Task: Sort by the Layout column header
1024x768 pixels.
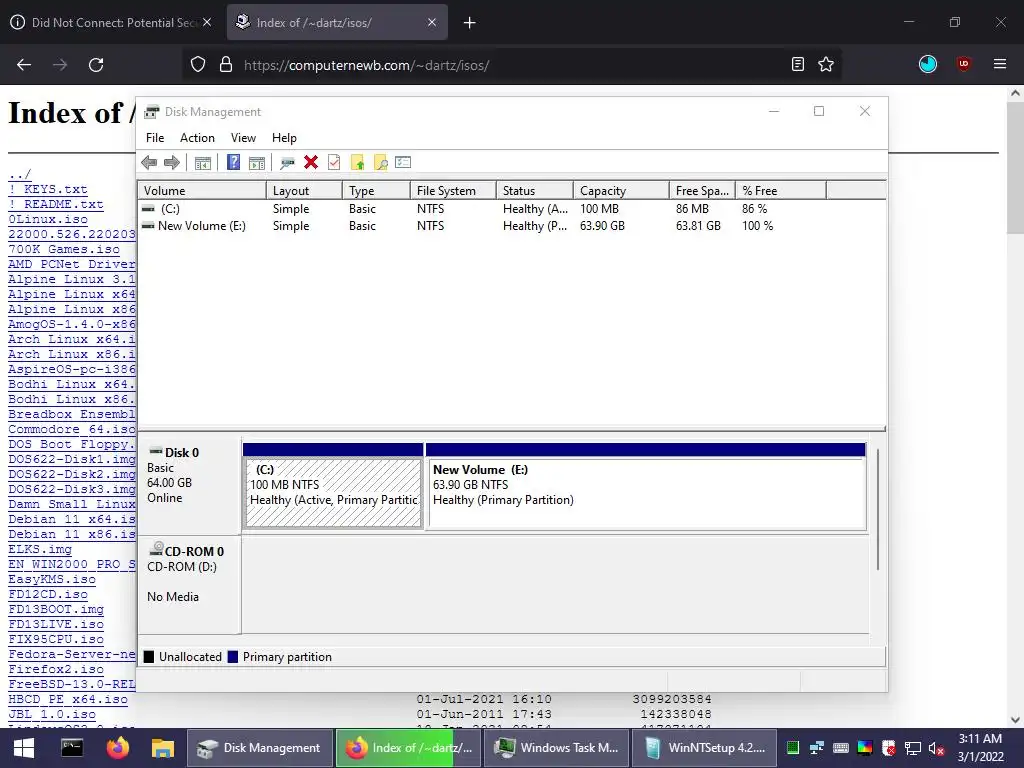Action: click(304, 191)
